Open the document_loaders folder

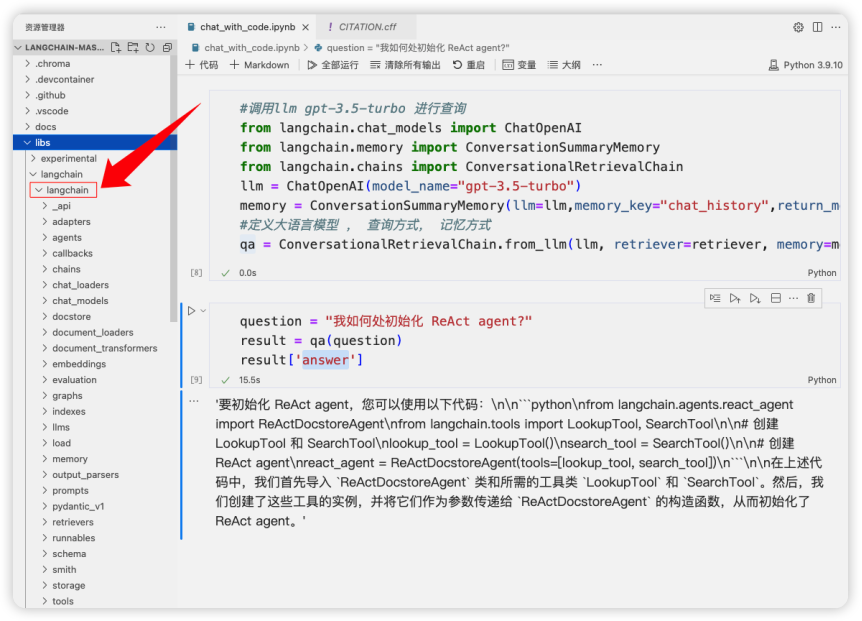95,332
